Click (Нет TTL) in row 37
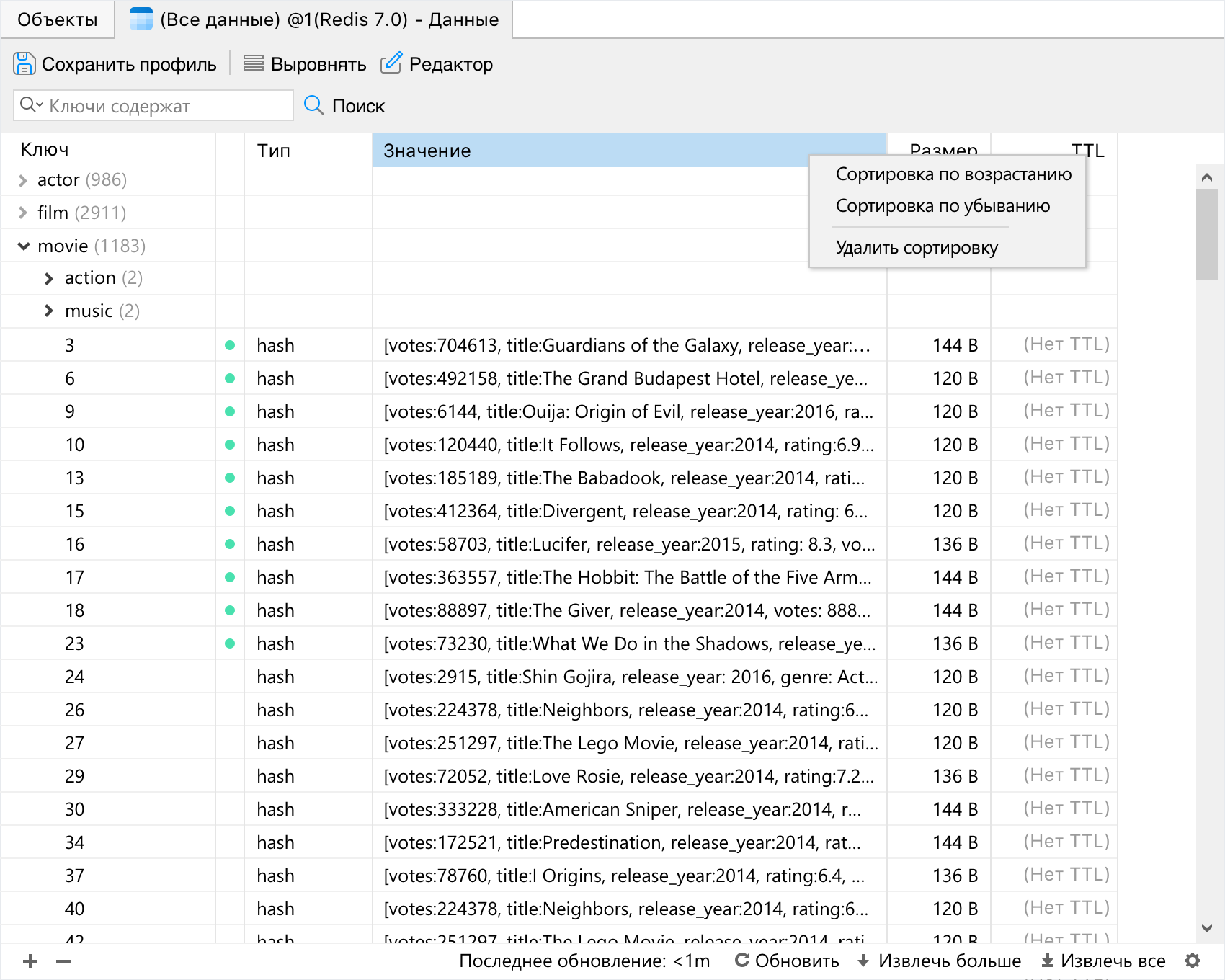The image size is (1225, 980). 1066,875
